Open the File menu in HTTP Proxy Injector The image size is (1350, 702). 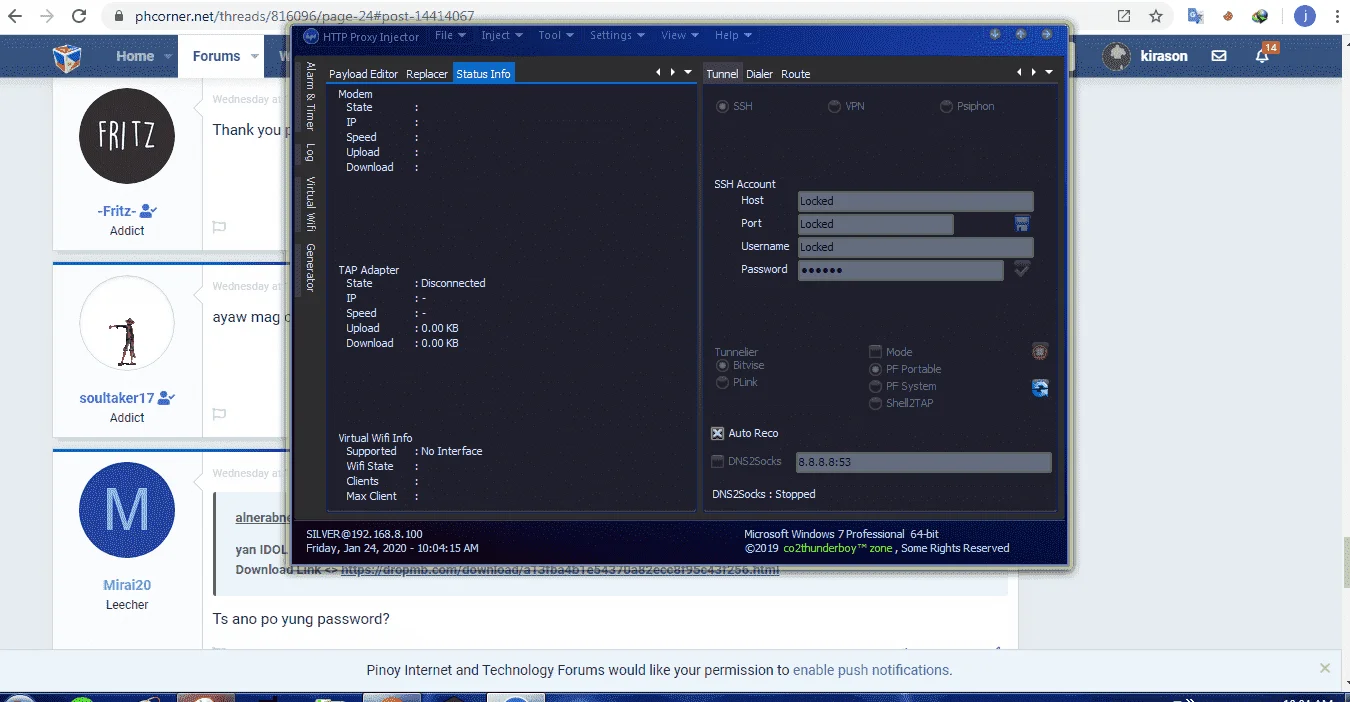tap(449, 35)
